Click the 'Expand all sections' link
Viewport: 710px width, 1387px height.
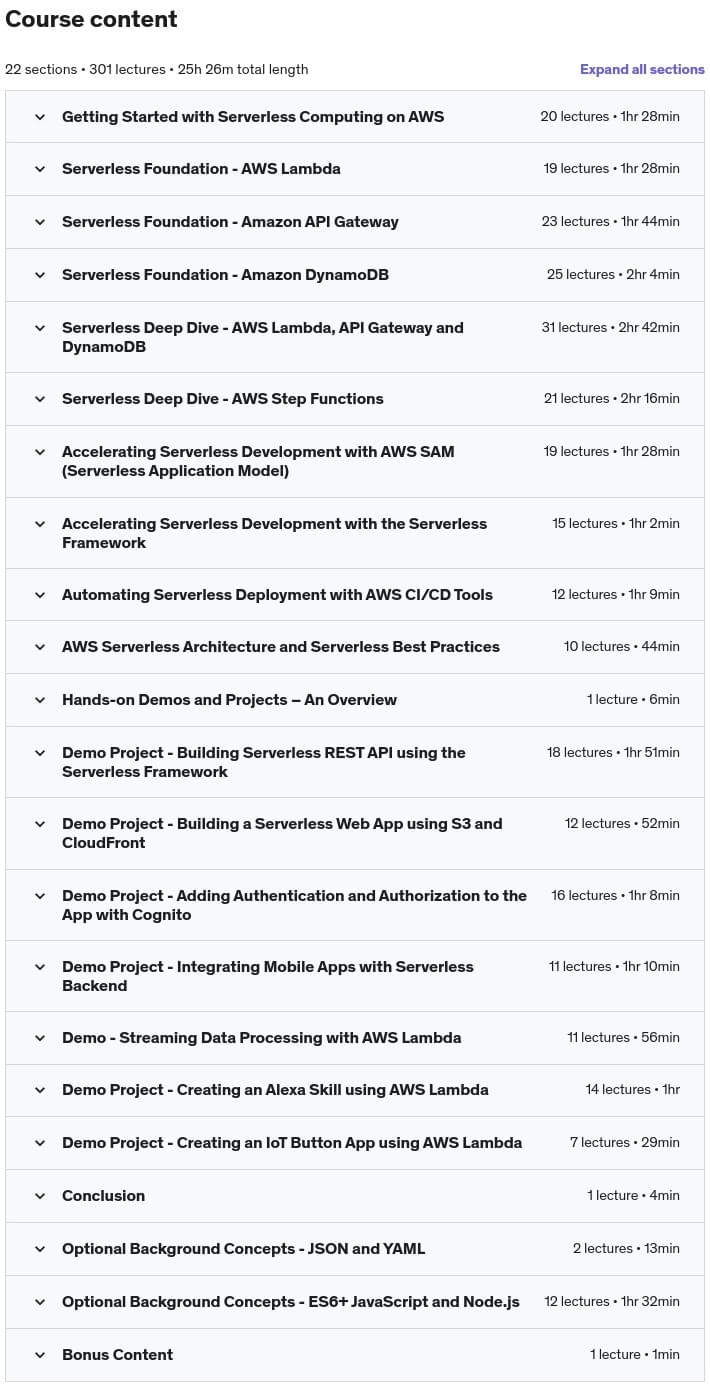(x=642, y=69)
